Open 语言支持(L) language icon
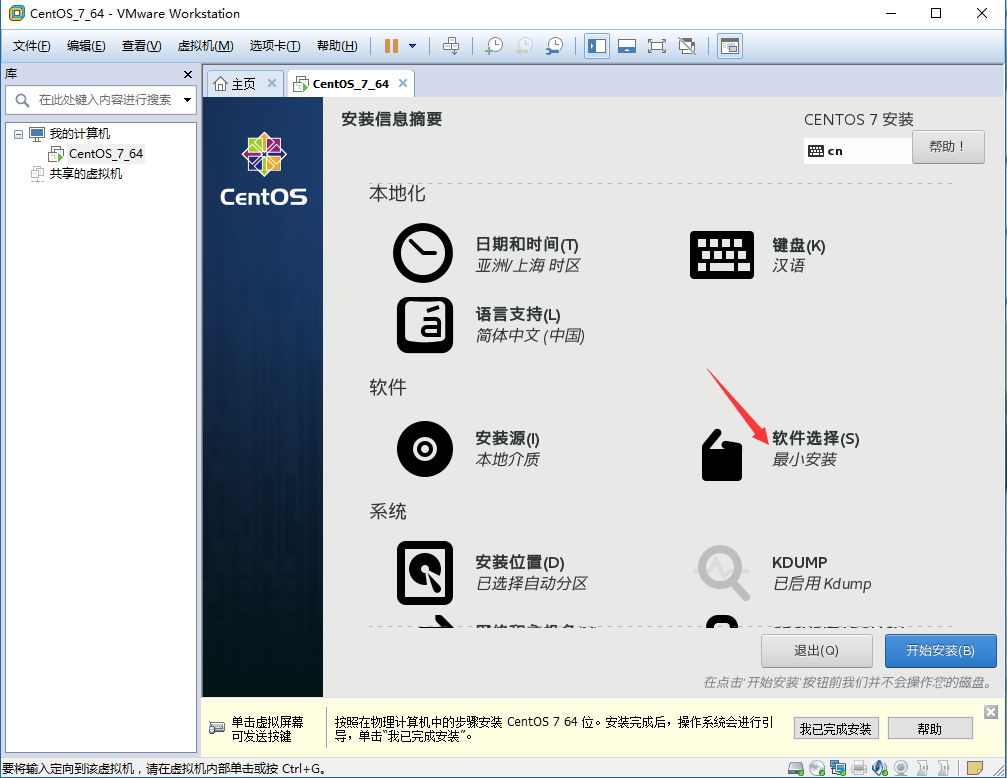 [x=425, y=324]
